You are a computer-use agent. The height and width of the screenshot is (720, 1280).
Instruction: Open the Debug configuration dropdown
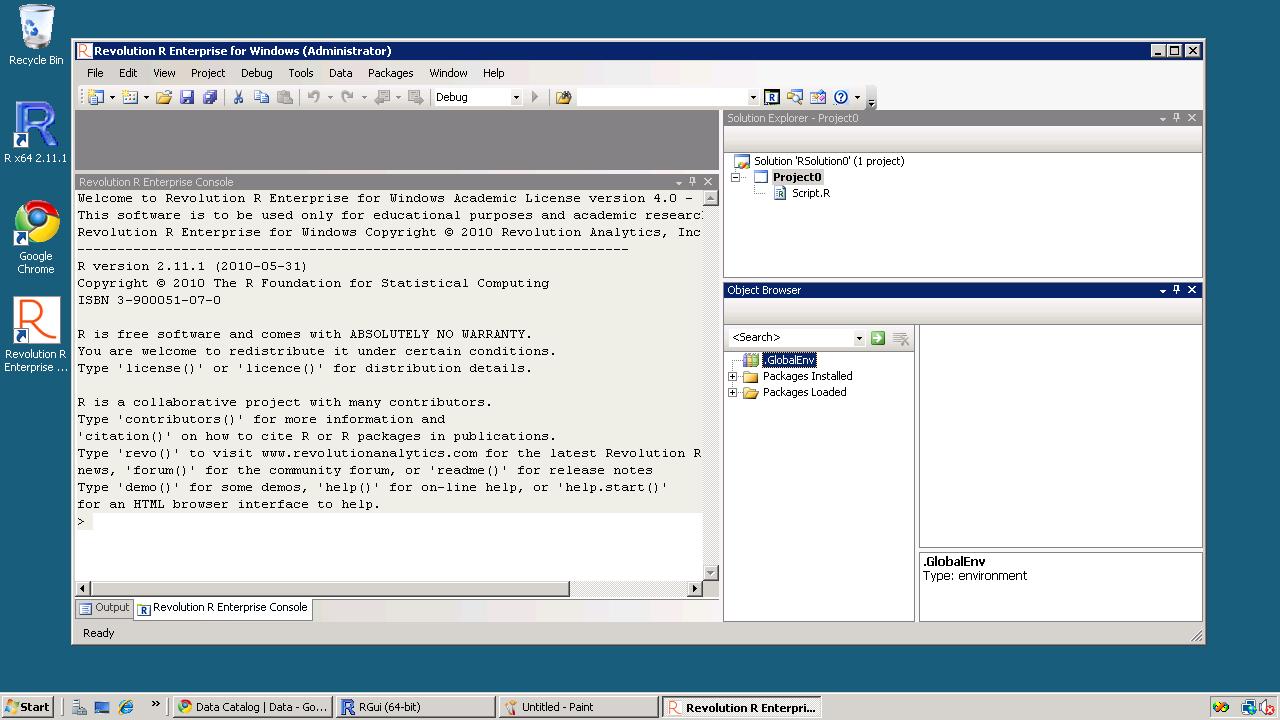516,97
